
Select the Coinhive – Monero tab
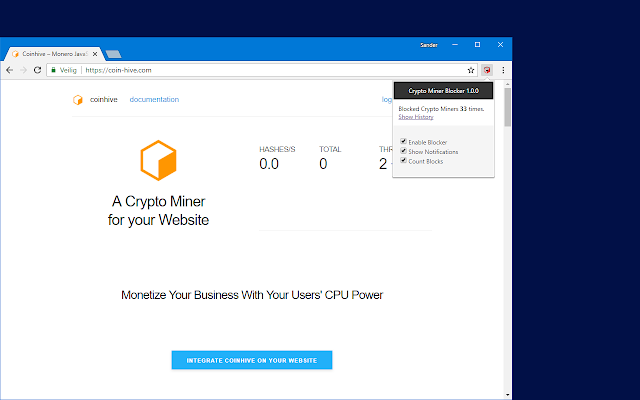click(x=53, y=54)
